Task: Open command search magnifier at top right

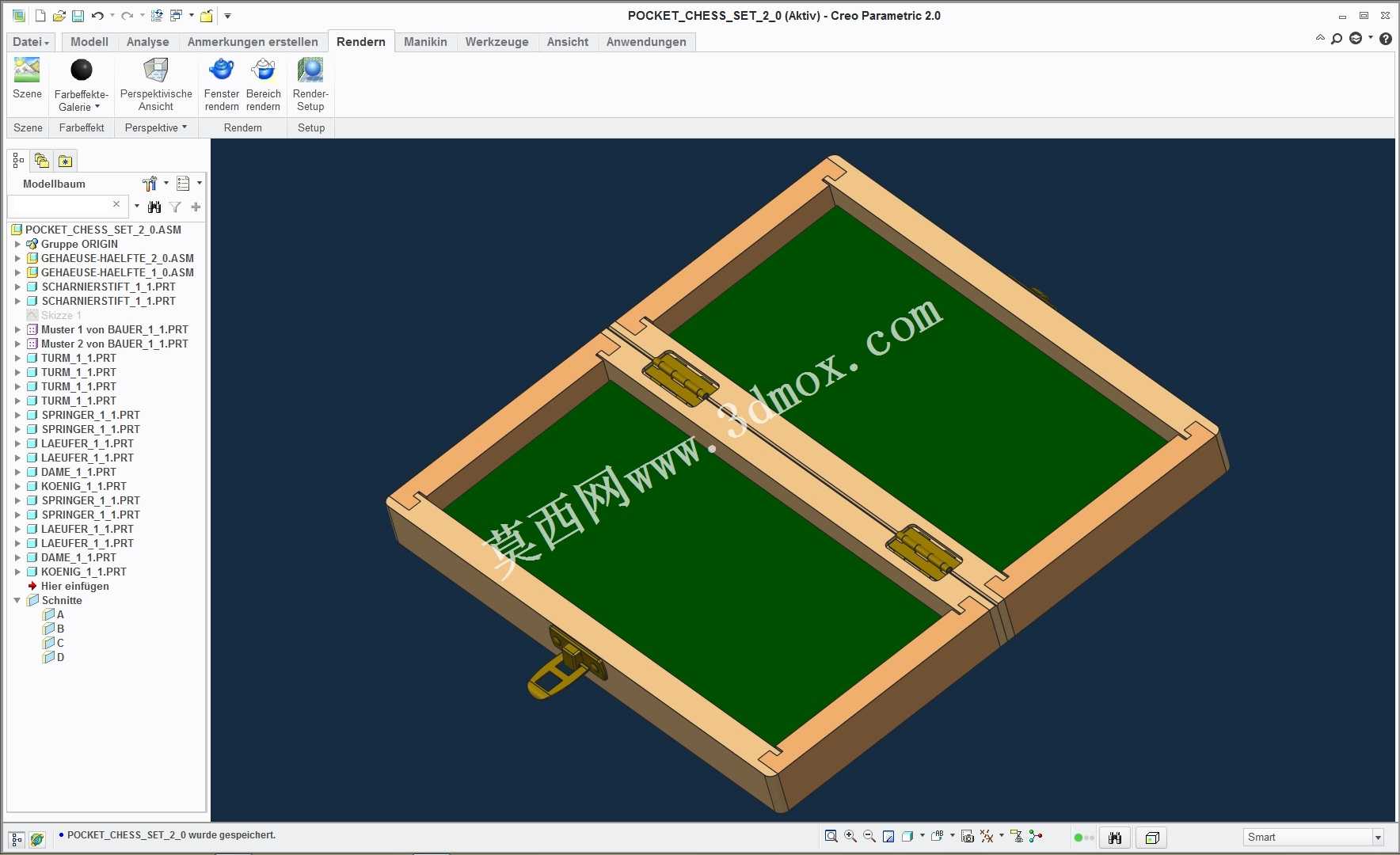Action: [1337, 39]
